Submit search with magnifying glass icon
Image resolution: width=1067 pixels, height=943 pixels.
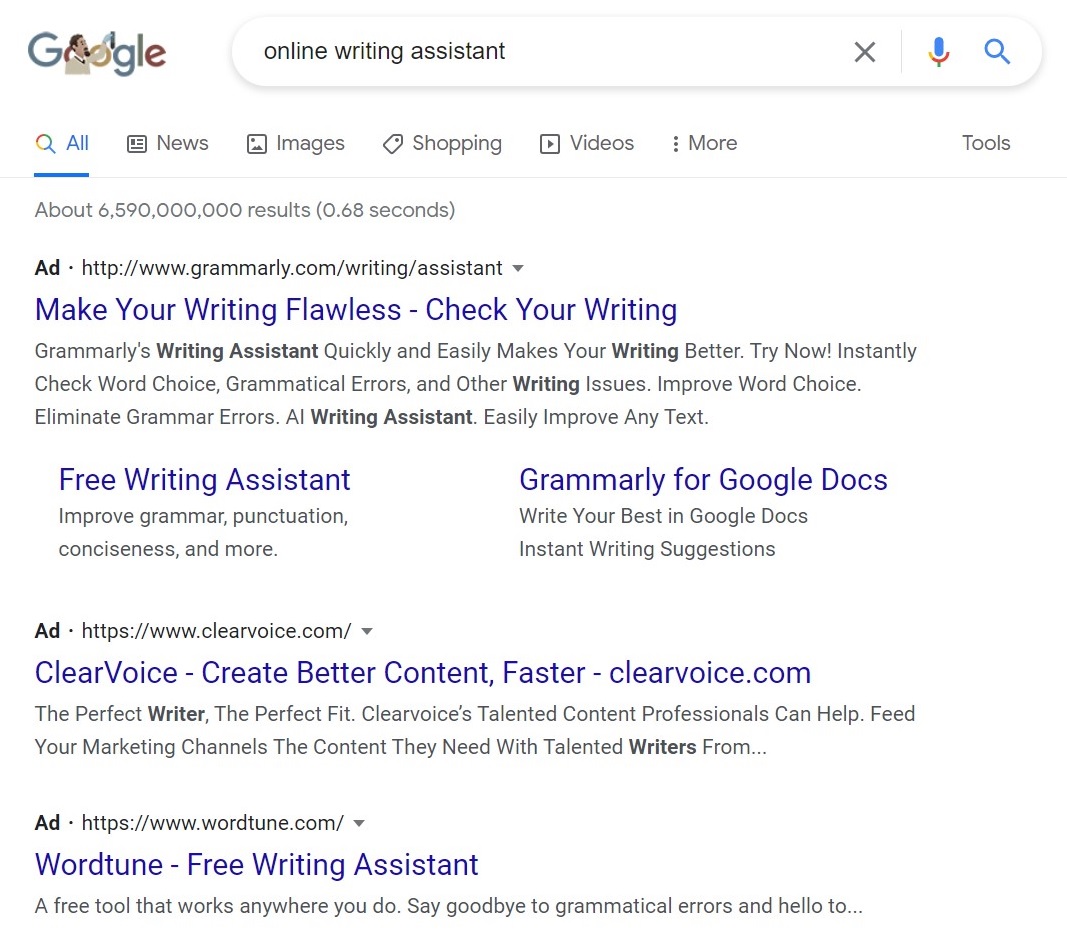tap(997, 52)
